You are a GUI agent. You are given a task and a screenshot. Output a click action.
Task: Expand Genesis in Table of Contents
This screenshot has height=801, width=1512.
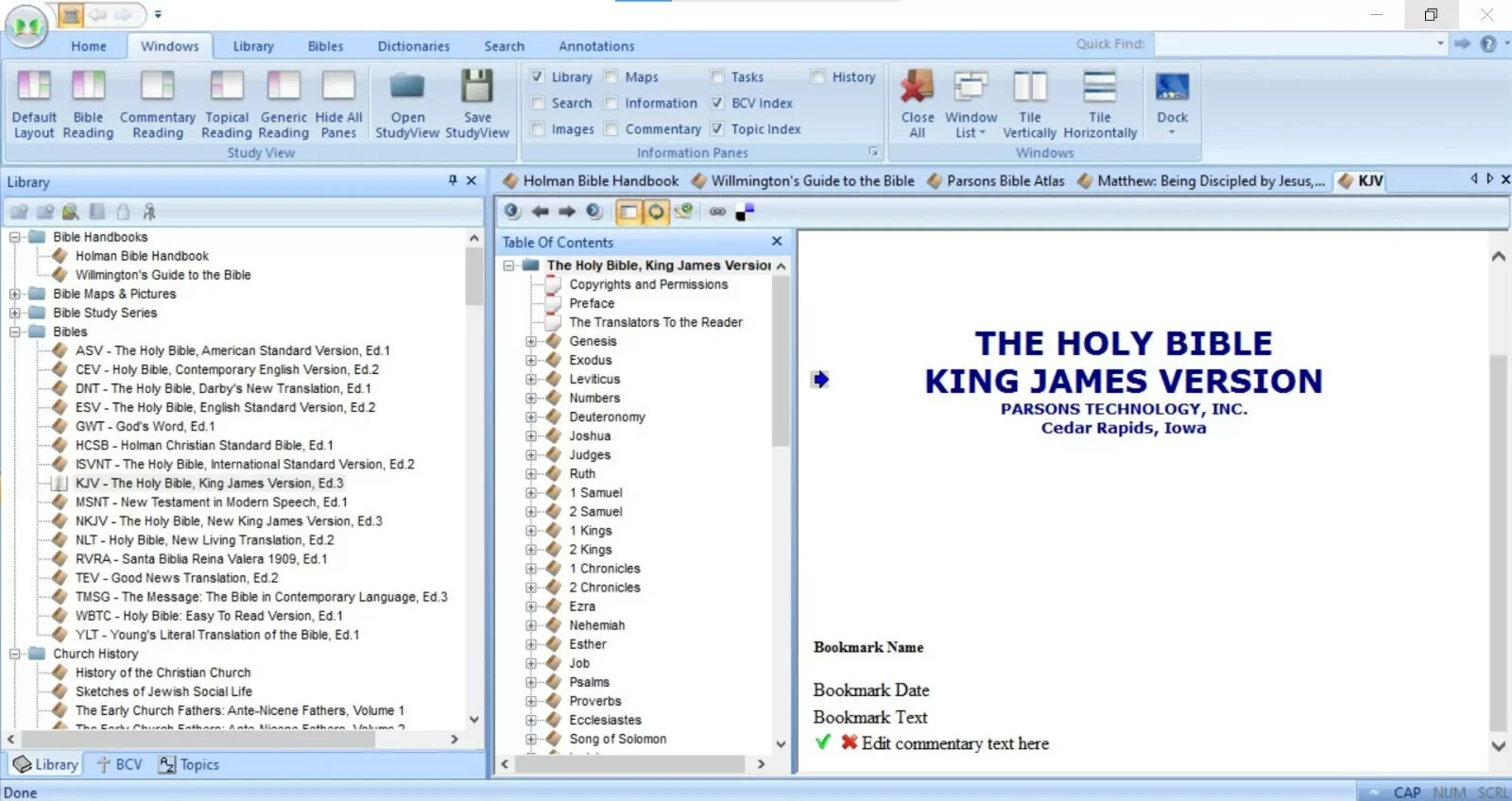531,341
